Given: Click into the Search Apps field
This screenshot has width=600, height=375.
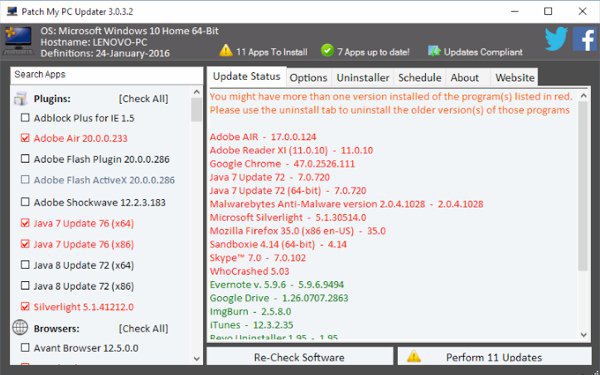Looking at the screenshot, I should tap(107, 75).
